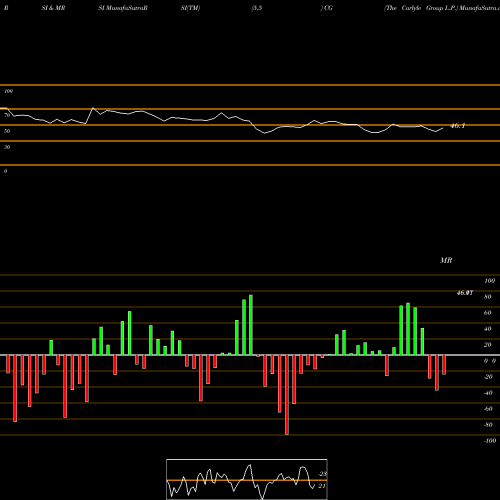Click the MR axis label 80
Image resolution: width=500 pixels, height=500 pixels.
[488, 297]
